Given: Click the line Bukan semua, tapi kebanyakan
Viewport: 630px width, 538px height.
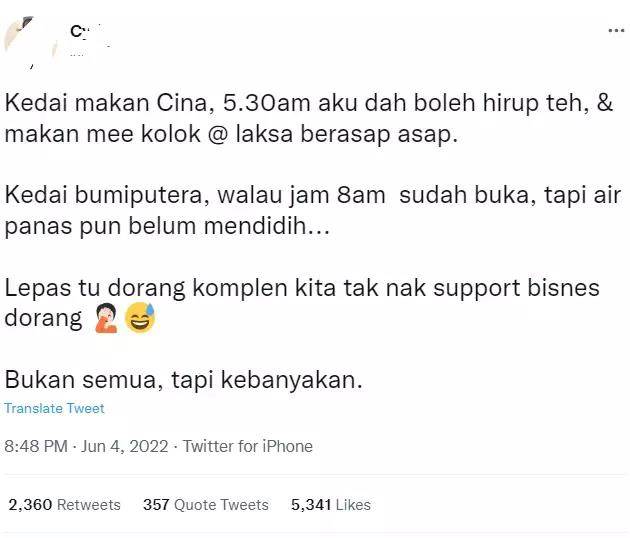Looking at the screenshot, I should click(184, 379).
